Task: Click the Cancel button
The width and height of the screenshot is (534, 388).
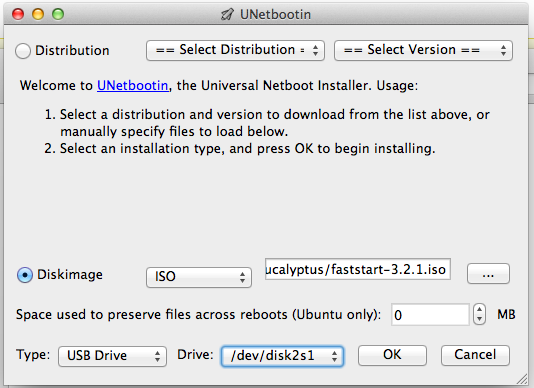Action: pos(475,355)
